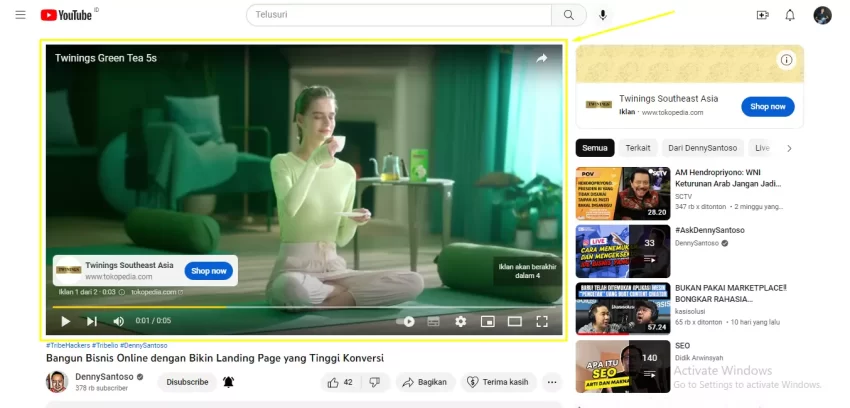Show more filter chips with arrow
Viewport: 850px width, 408px height.
(x=789, y=148)
